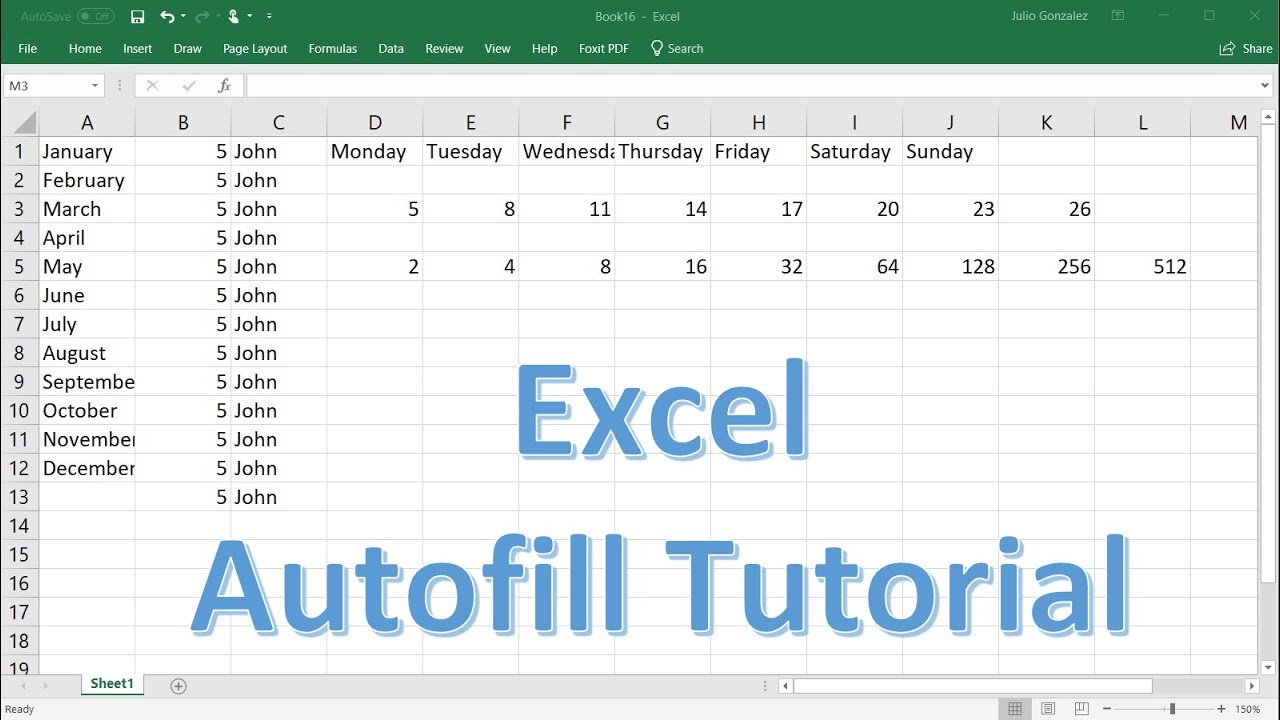Click the Share button
The width and height of the screenshot is (1280, 720).
tap(1246, 48)
